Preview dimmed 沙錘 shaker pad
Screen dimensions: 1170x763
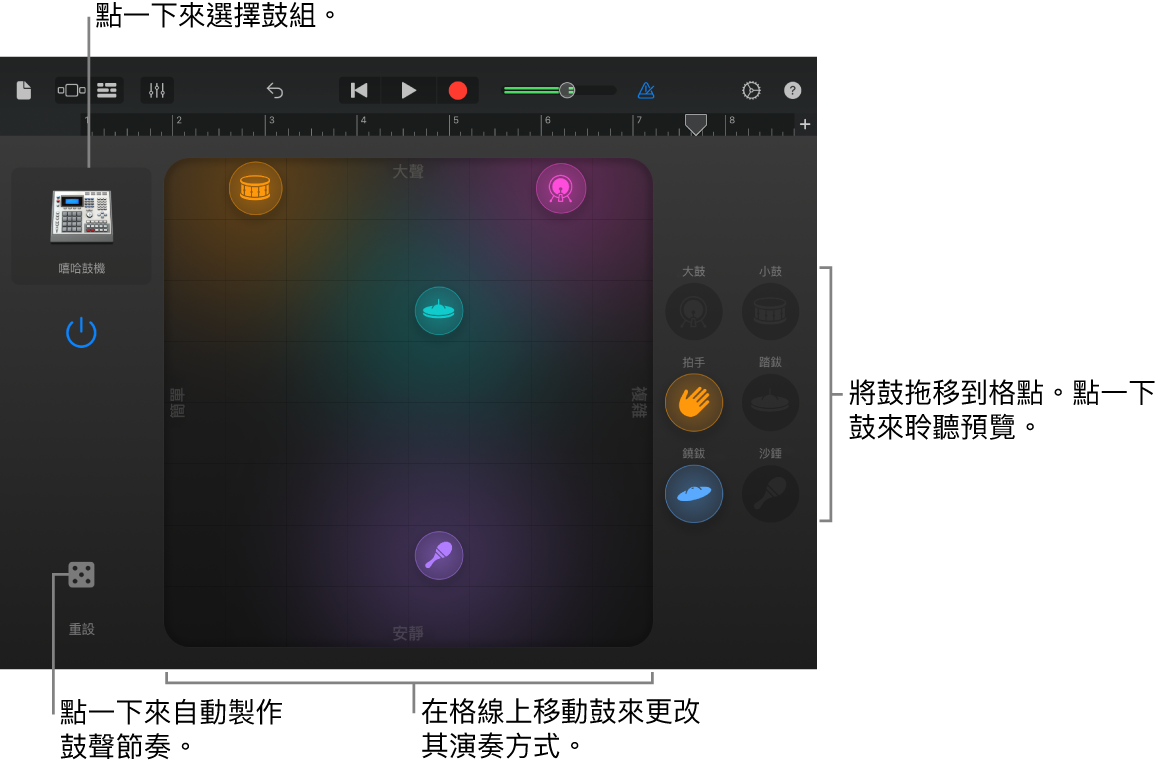click(x=770, y=494)
